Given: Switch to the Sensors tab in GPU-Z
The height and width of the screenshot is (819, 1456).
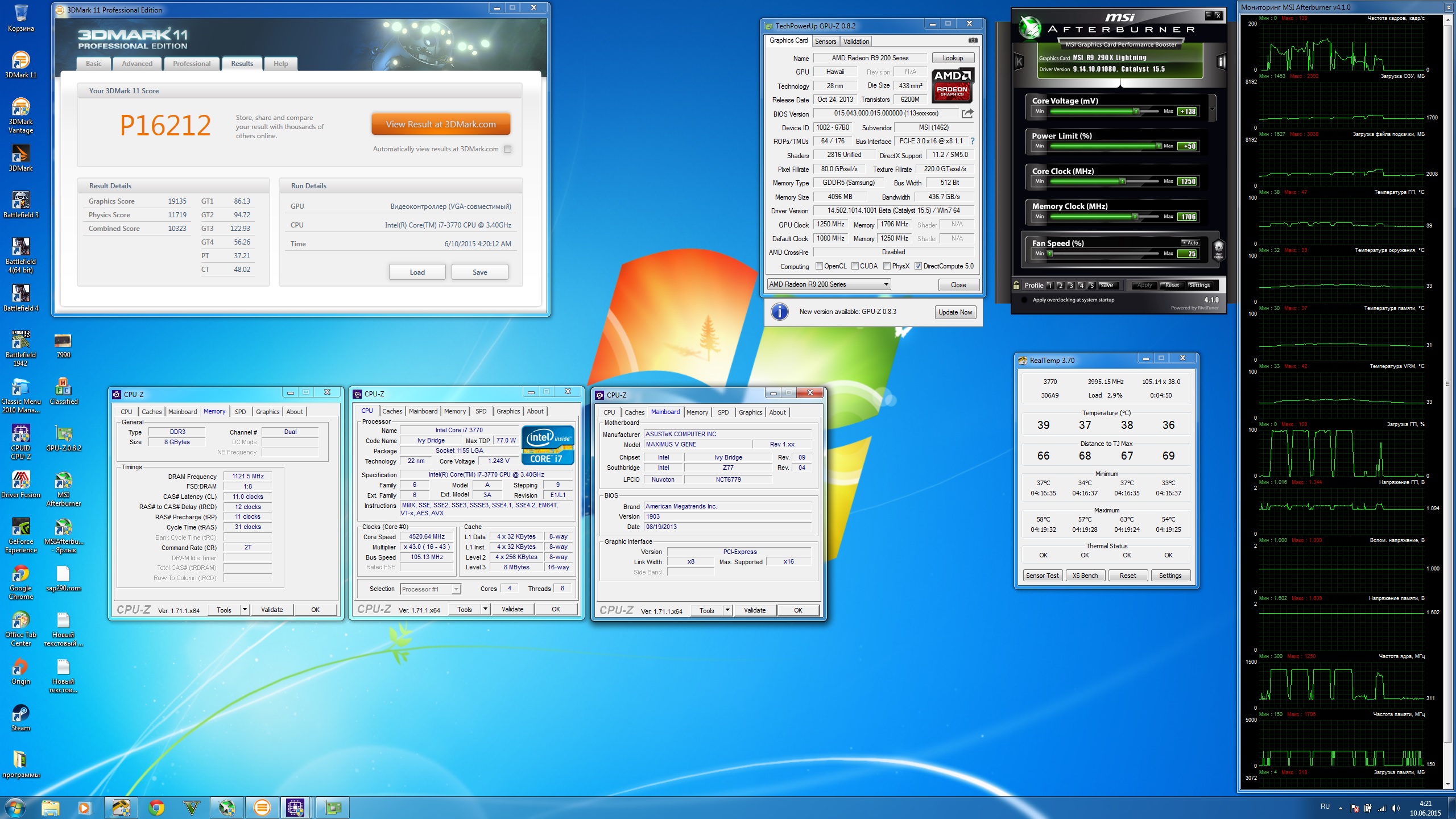Looking at the screenshot, I should [825, 42].
